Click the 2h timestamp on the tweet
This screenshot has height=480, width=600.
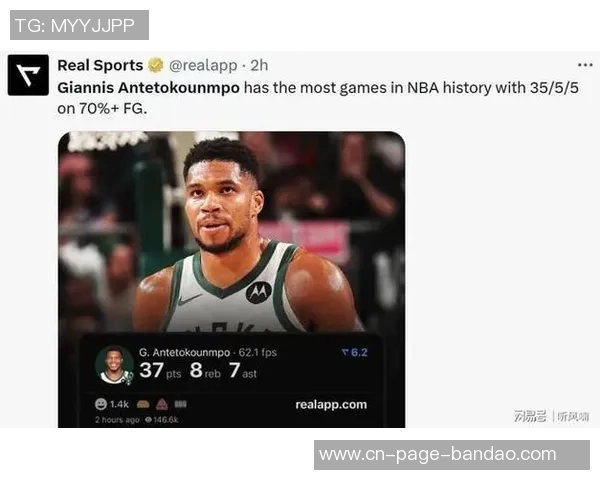pos(259,65)
